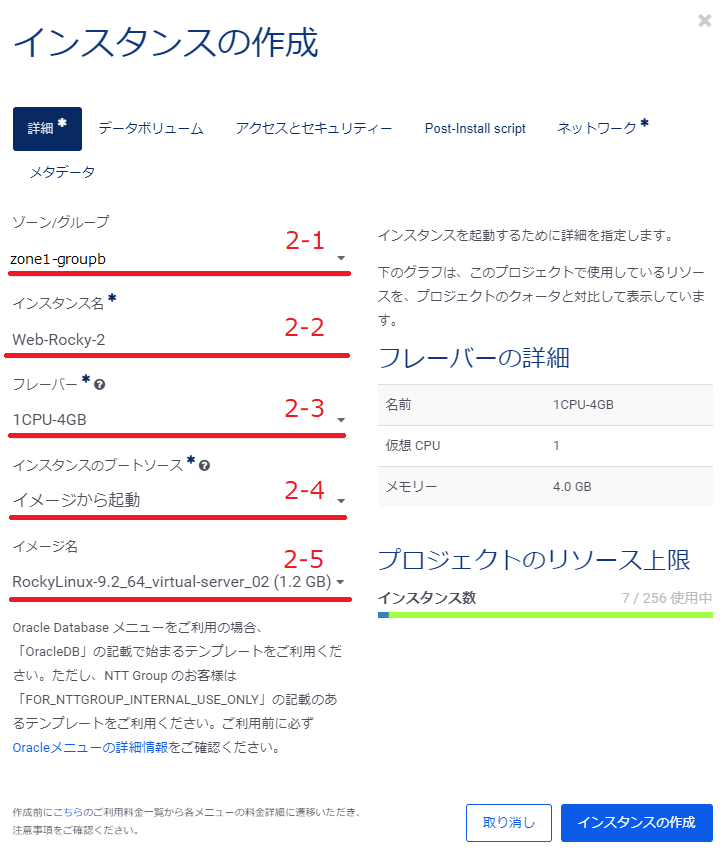Switch to the データボリューム tab
Viewport: 727px width, 850px height.
151,128
